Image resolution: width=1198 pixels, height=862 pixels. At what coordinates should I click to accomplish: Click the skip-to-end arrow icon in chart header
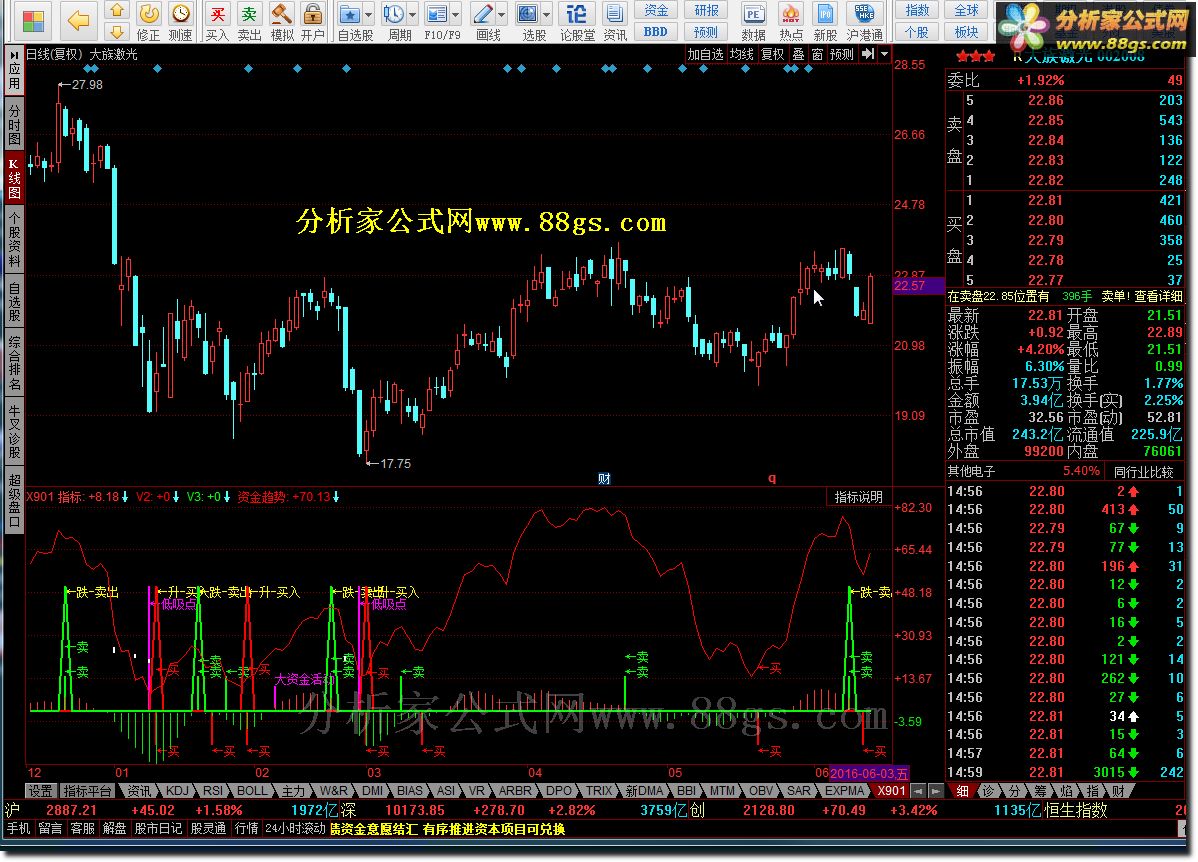tap(867, 53)
